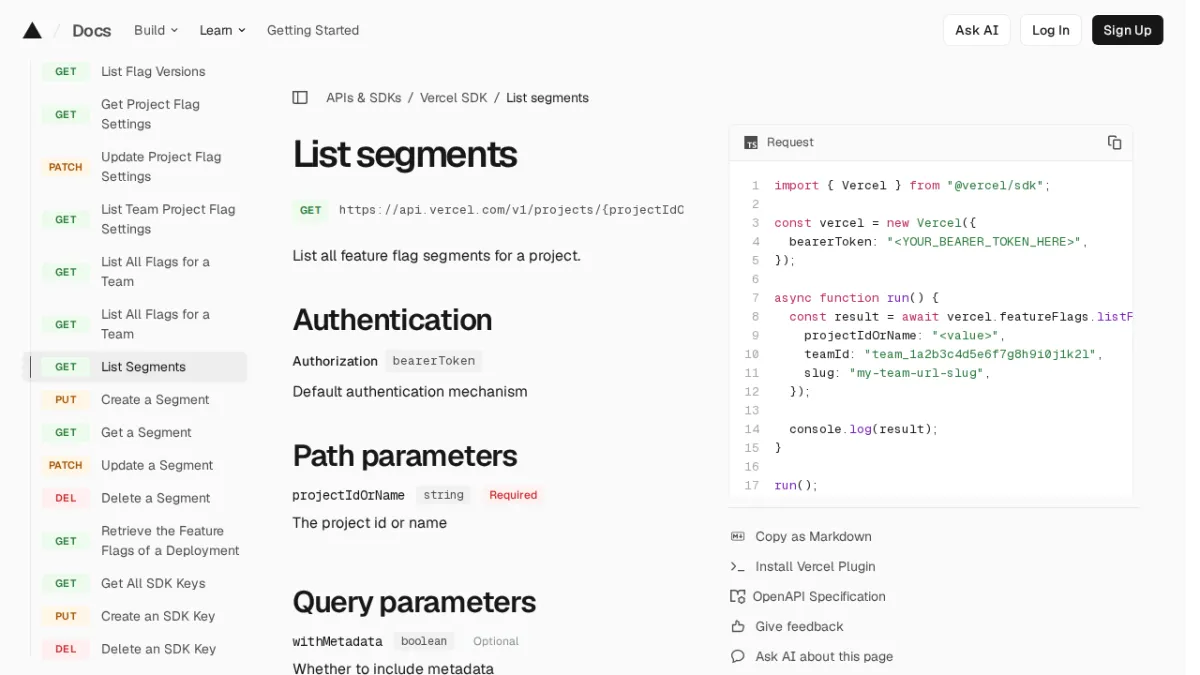Select List Segments in sidebar
This screenshot has height=675, width=1200.
pos(135,367)
